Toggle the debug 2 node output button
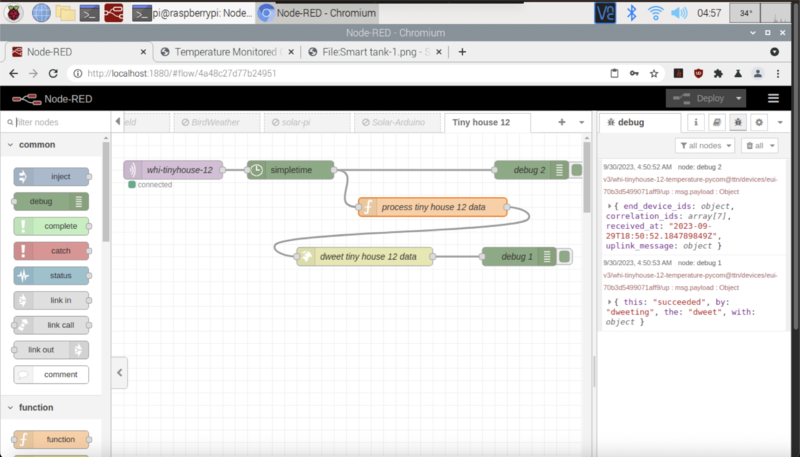Viewport: 800px width, 457px height. [577, 170]
